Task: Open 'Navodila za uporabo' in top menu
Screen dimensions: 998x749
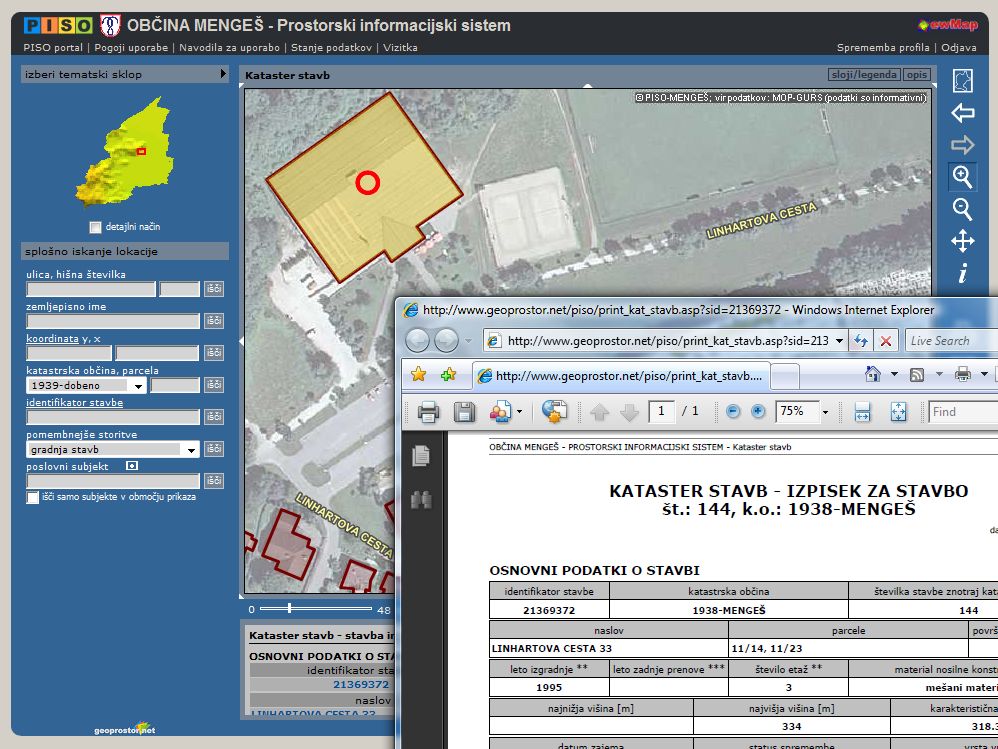Action: 229,47
